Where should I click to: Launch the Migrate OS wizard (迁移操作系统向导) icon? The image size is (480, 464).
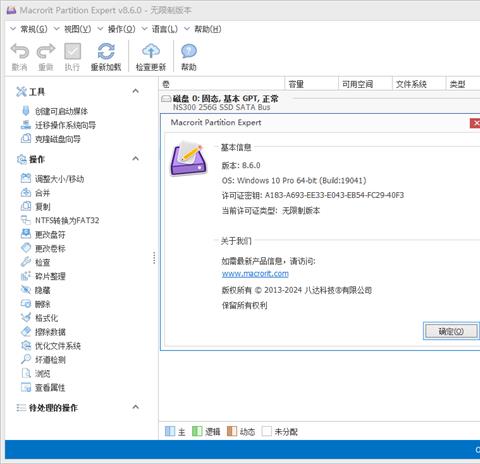pyautogui.click(x=26, y=125)
